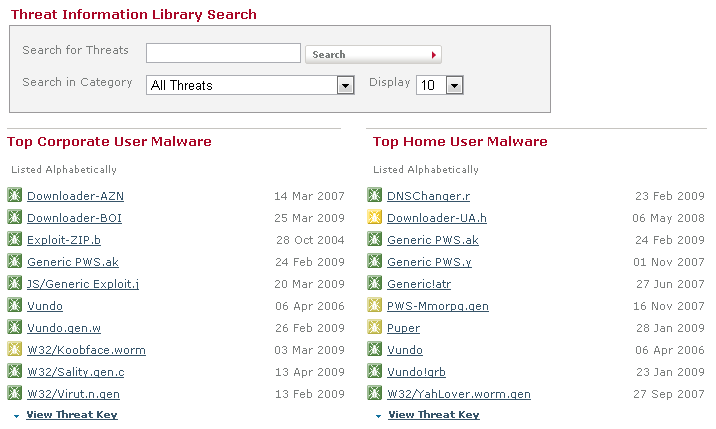Image resolution: width=716 pixels, height=429 pixels.
Task: Open the Downloader-BOI threat link
Action: point(74,218)
